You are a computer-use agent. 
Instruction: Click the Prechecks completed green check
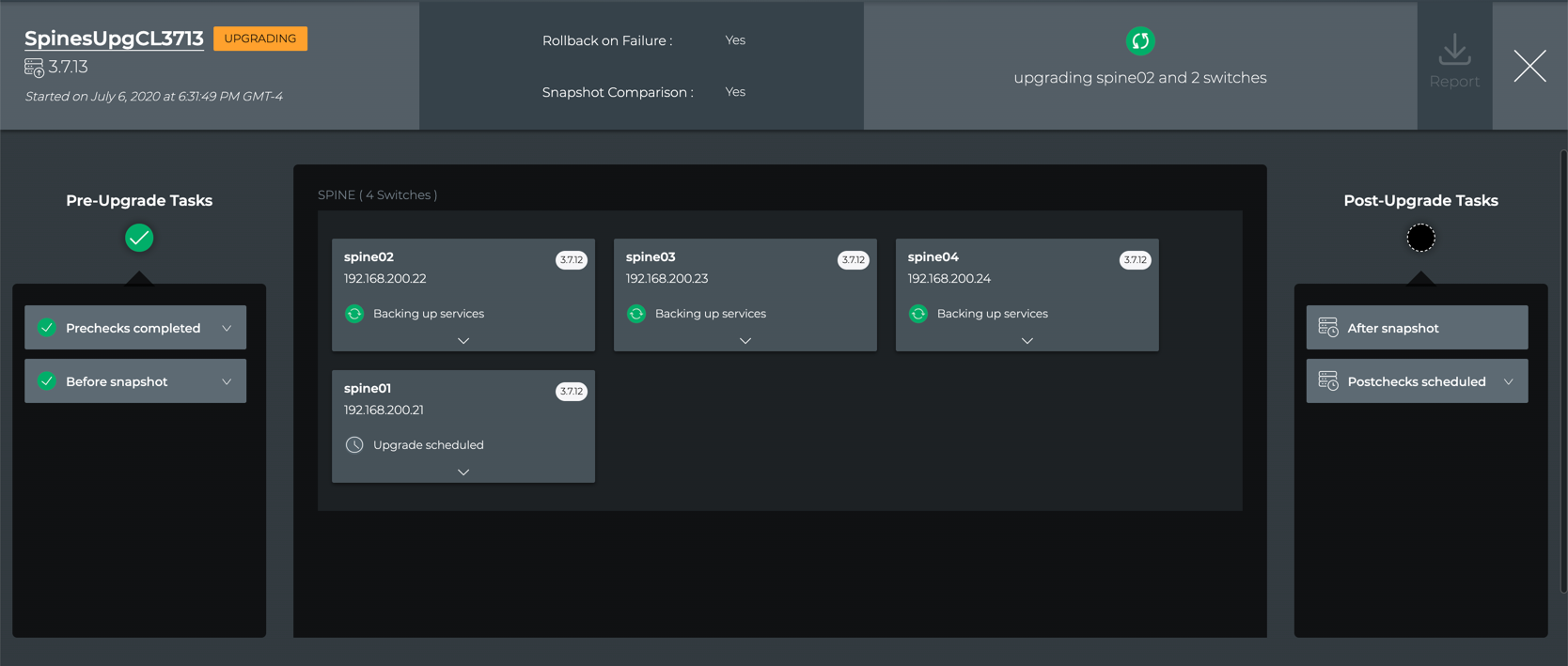click(47, 328)
